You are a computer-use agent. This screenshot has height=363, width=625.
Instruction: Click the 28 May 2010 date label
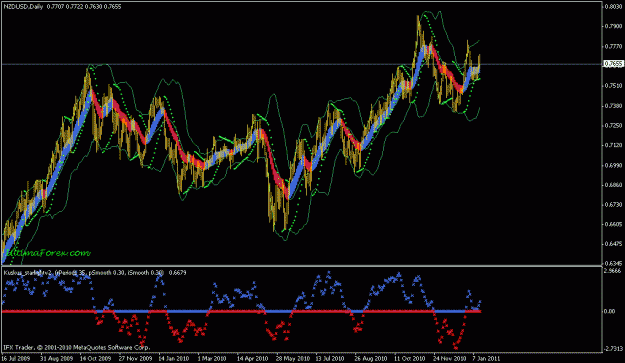click(293, 358)
